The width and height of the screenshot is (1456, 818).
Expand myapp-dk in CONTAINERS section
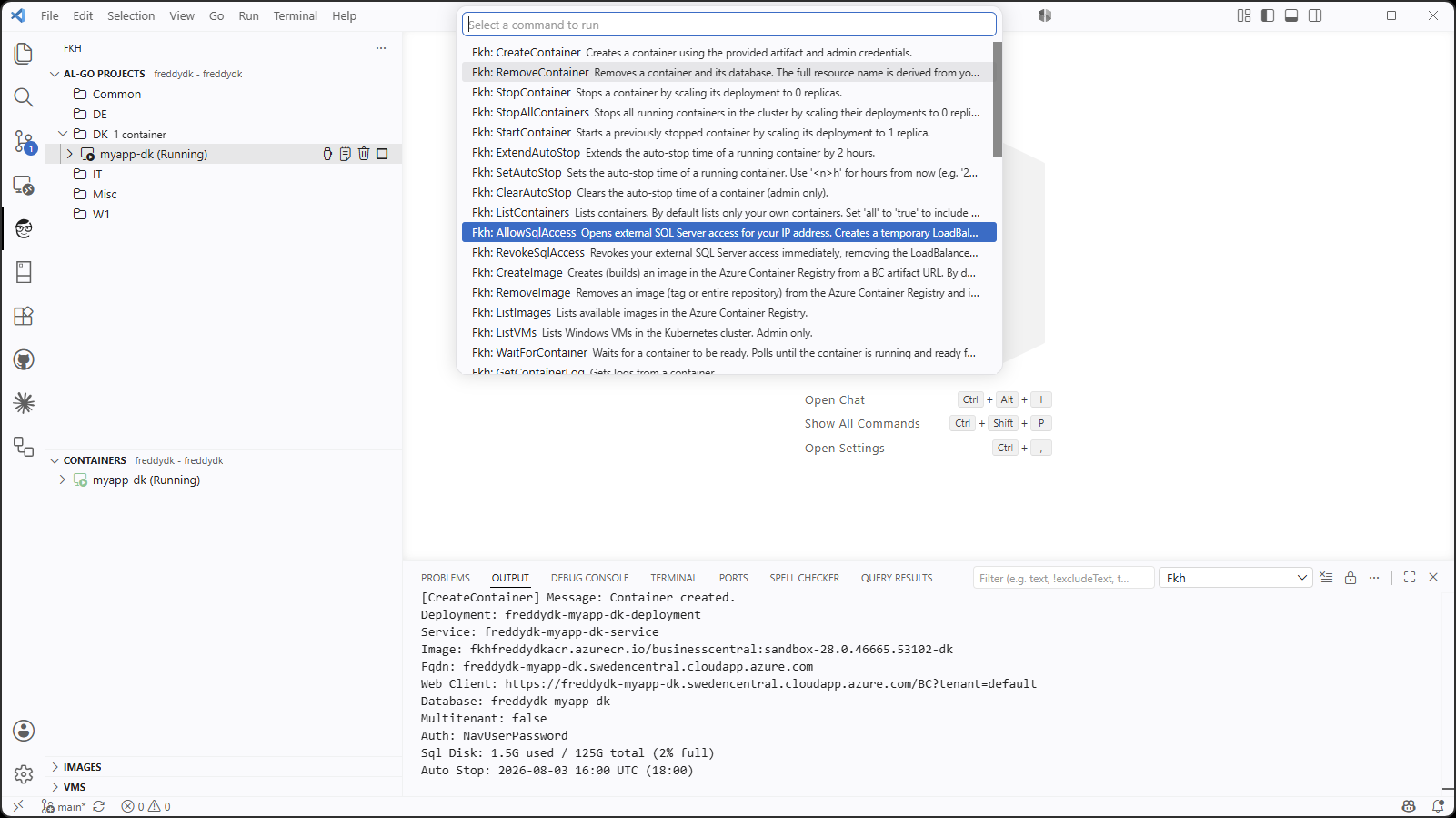[63, 480]
